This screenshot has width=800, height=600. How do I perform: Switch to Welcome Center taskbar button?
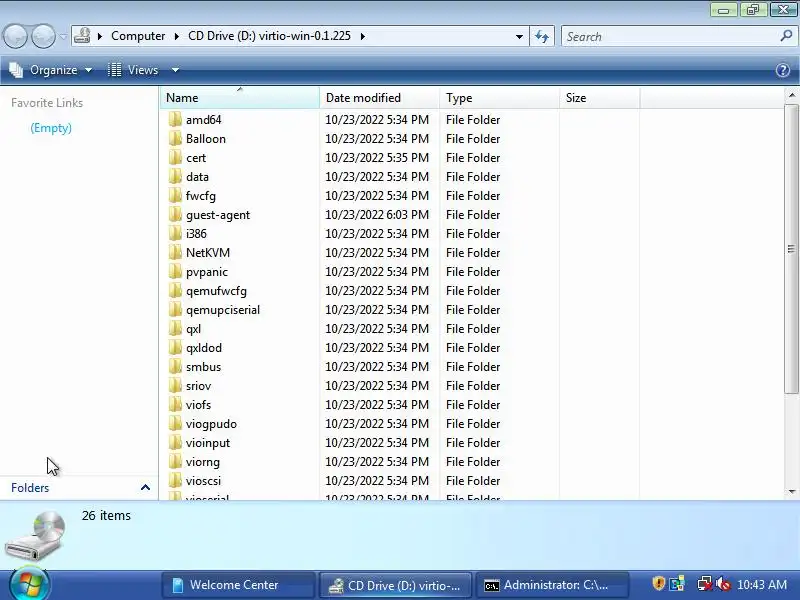tap(238, 585)
